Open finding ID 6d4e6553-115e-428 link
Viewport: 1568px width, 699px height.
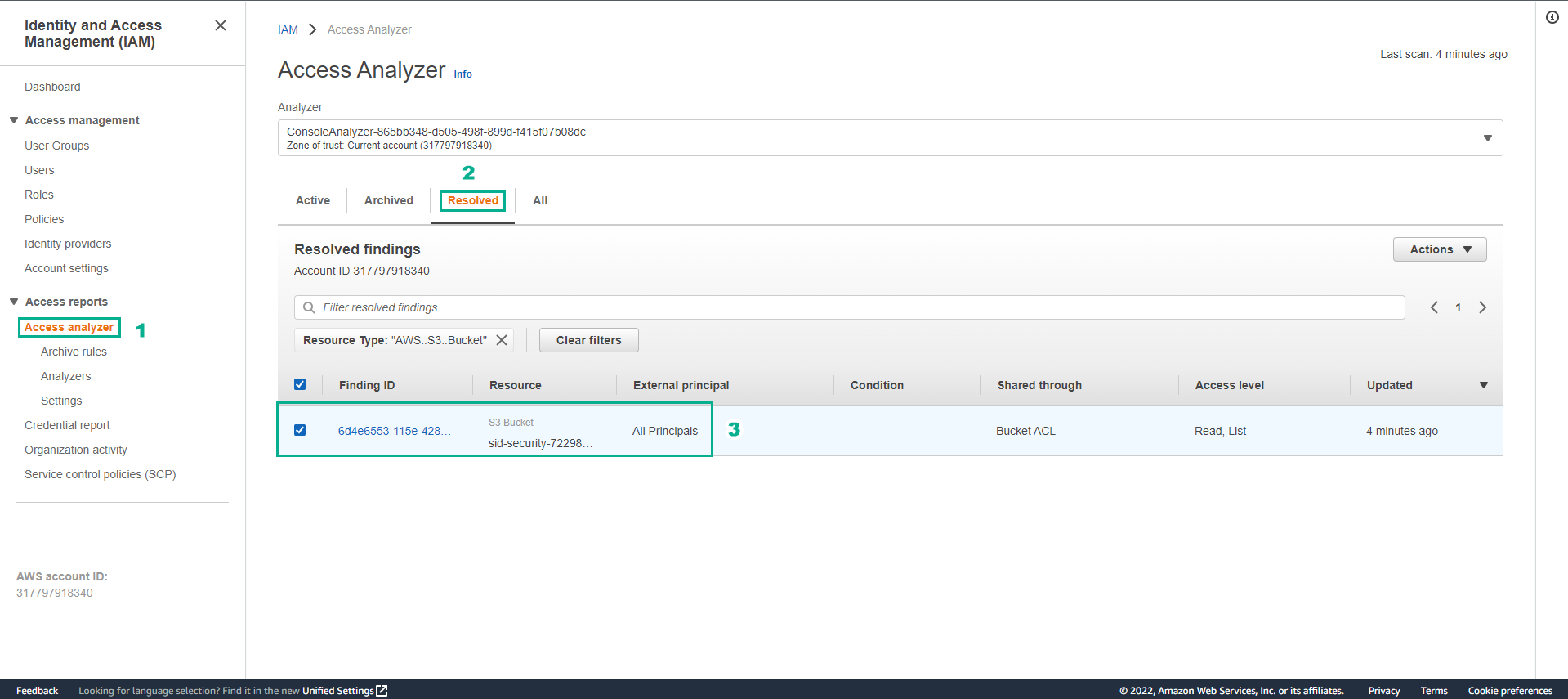point(394,431)
